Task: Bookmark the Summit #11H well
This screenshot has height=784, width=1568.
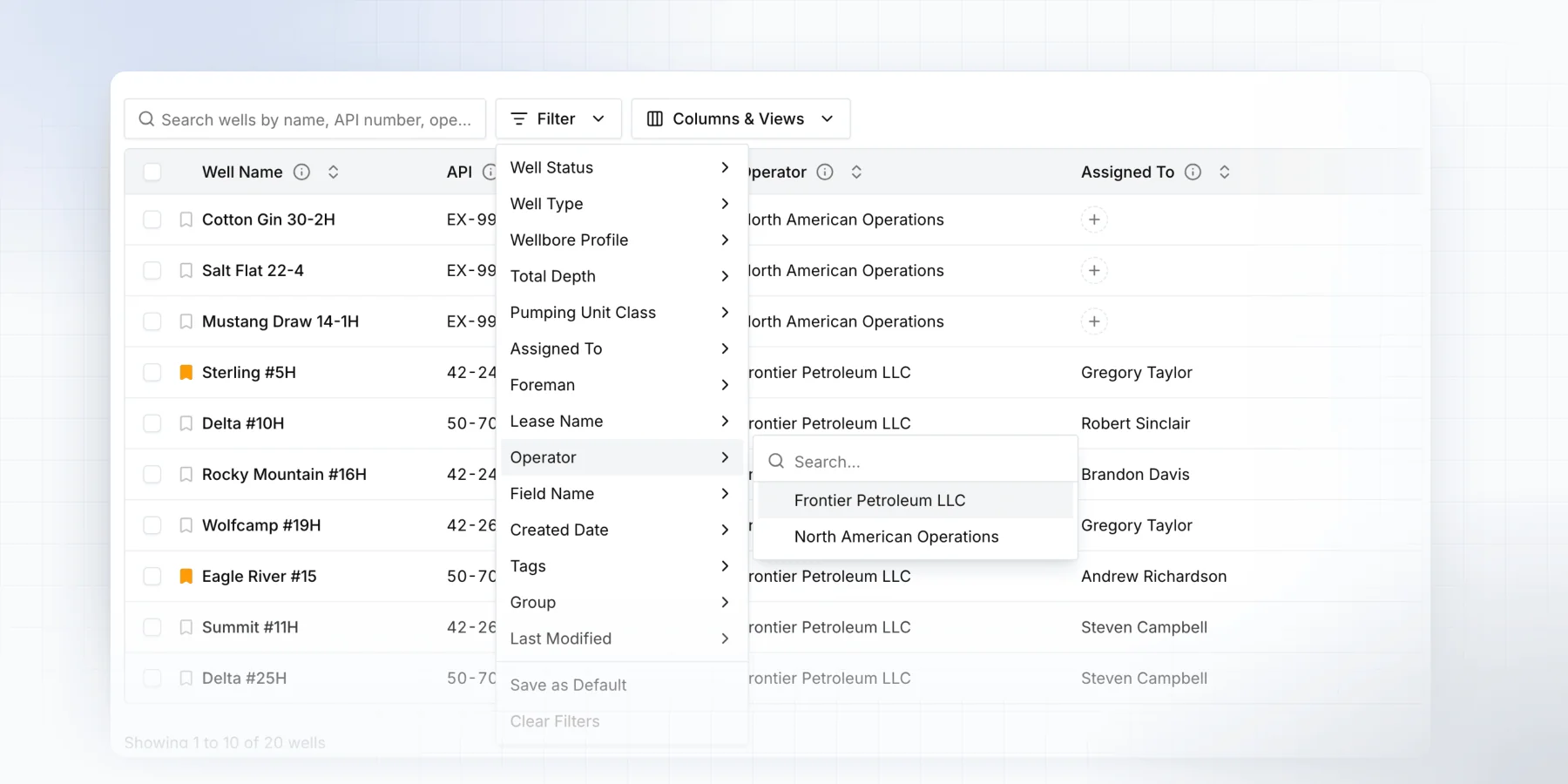Action: pos(186,627)
